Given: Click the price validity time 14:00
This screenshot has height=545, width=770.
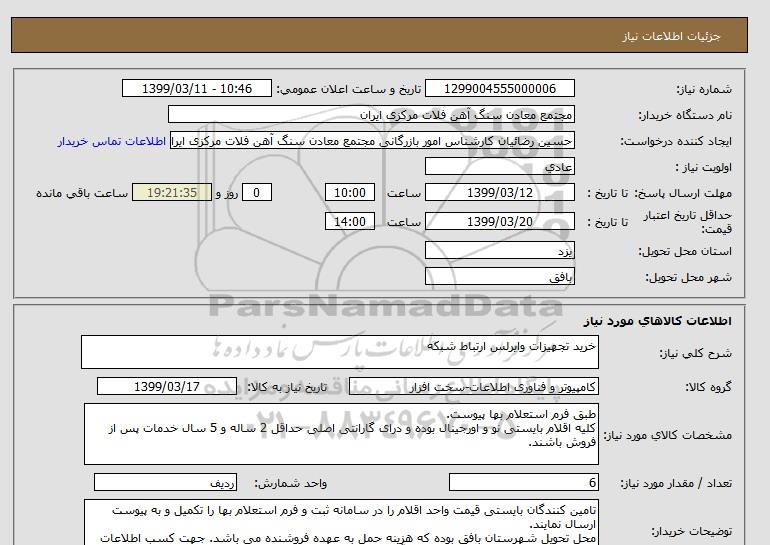Looking at the screenshot, I should coord(350,221).
